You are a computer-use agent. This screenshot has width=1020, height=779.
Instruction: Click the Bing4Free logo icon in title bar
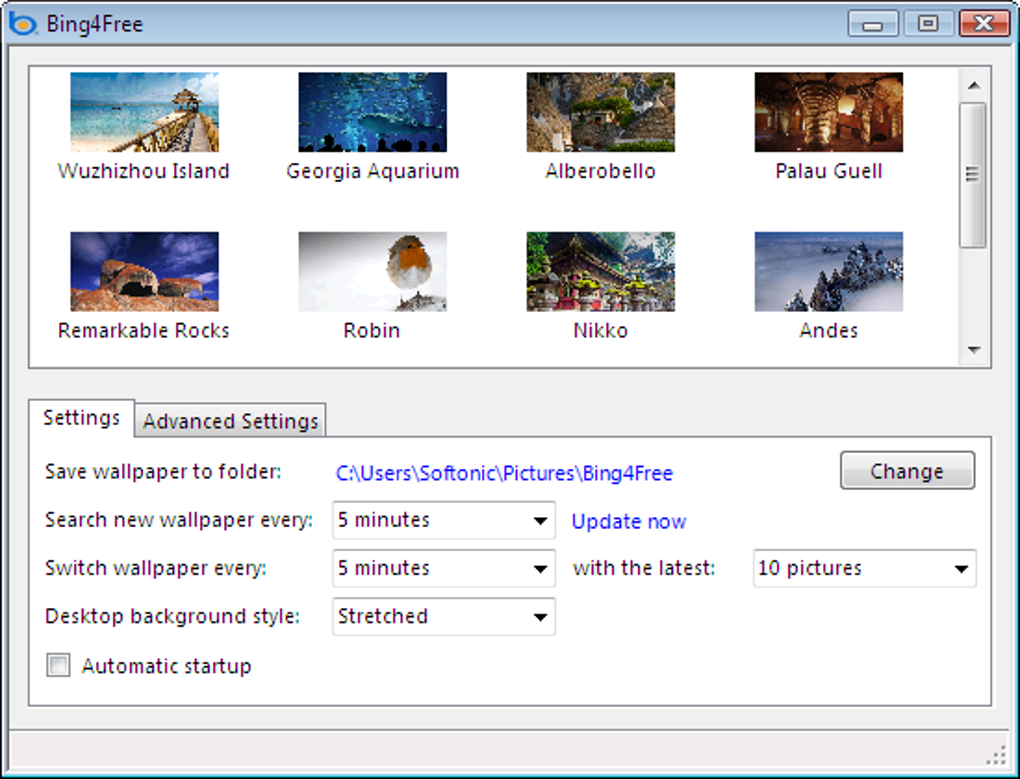[x=23, y=24]
